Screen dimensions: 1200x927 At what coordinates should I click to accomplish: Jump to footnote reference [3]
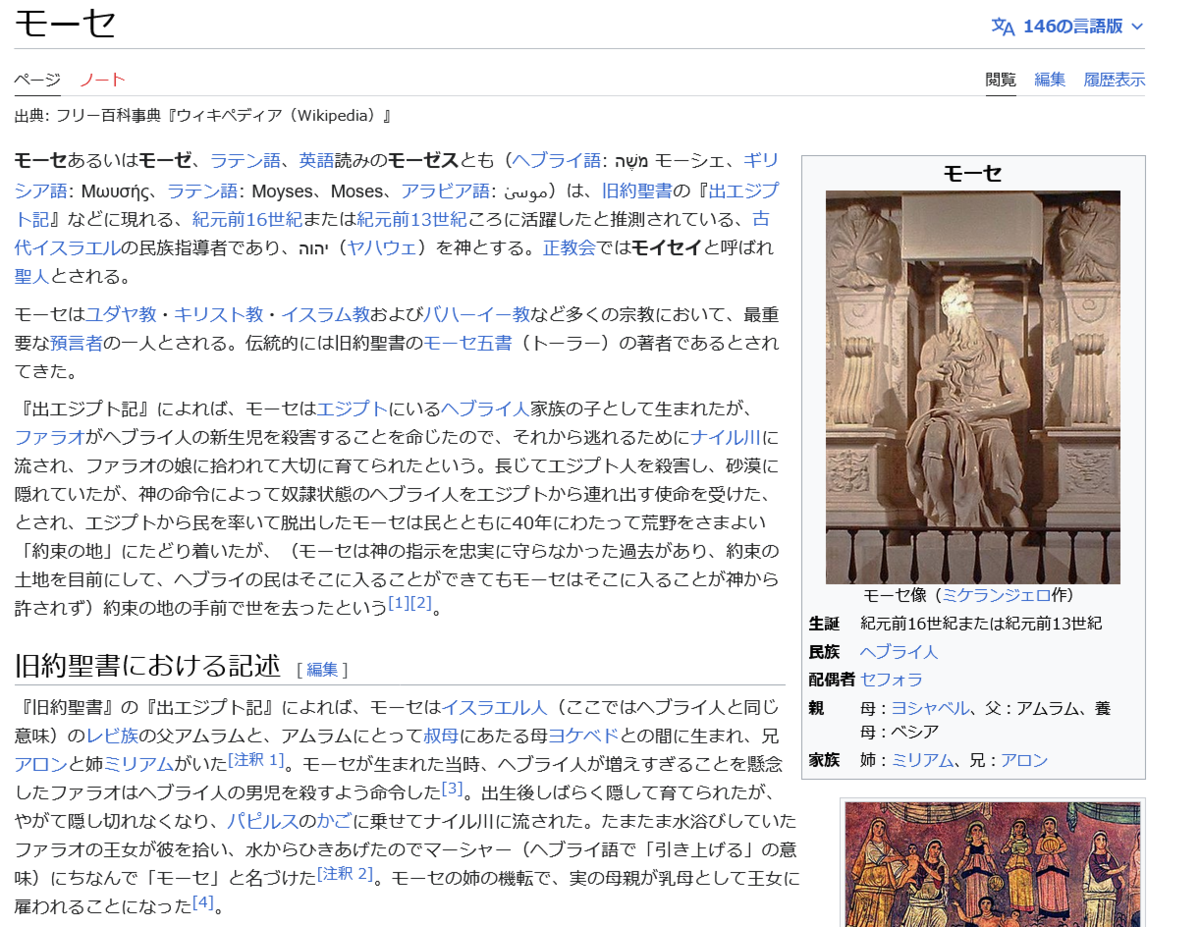tap(452, 788)
